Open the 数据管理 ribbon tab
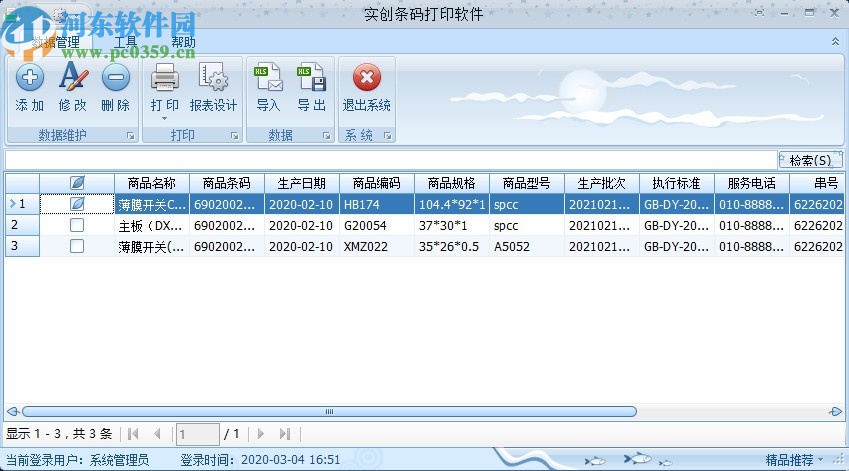Screen dimensions: 849x471 56,42
